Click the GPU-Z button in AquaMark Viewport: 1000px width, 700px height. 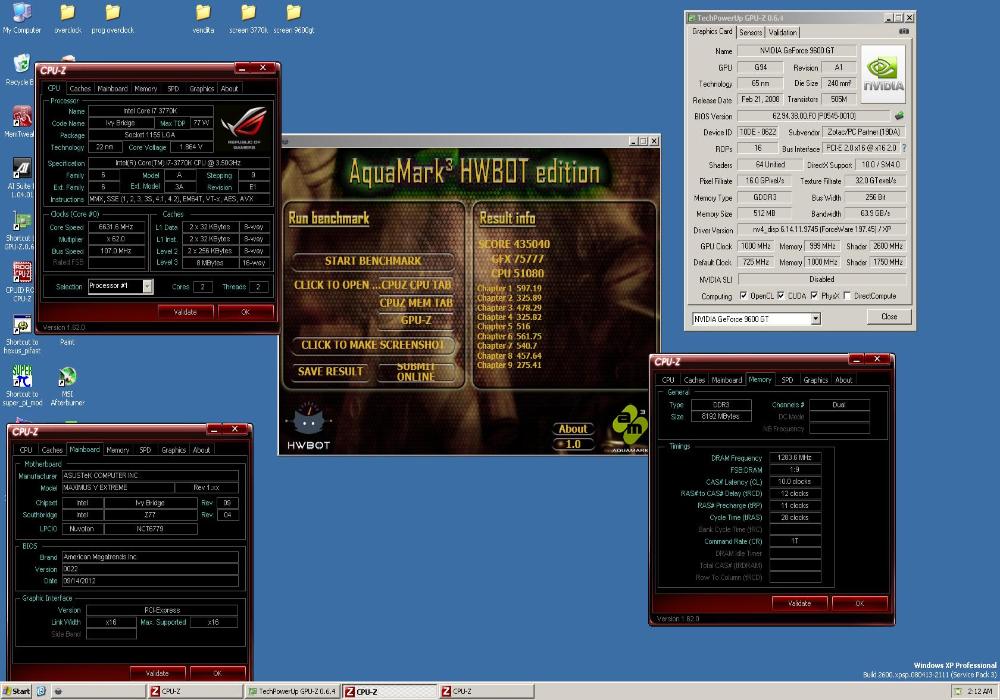pos(416,320)
